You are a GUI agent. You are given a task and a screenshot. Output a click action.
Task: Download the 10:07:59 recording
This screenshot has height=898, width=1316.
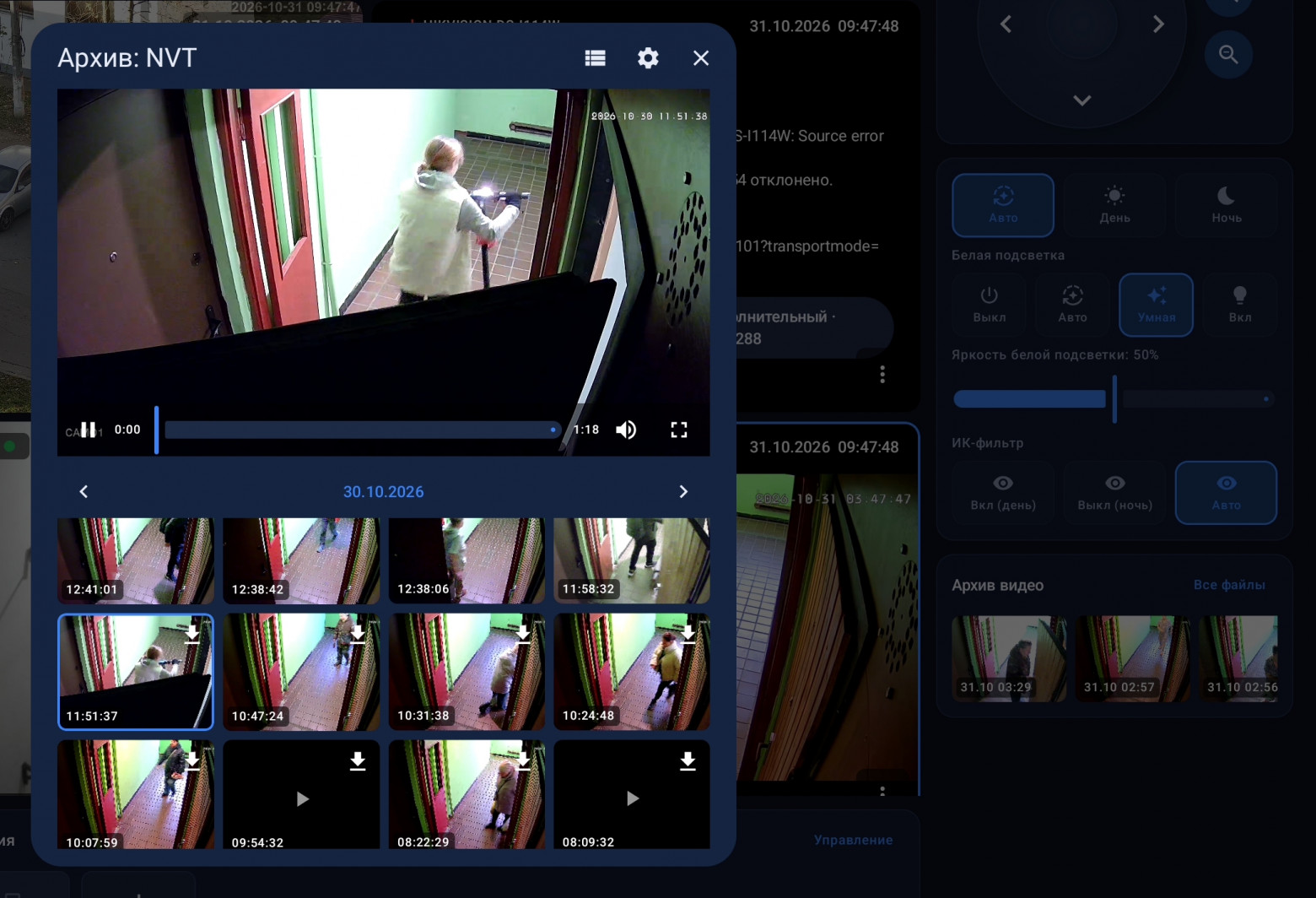[192, 761]
